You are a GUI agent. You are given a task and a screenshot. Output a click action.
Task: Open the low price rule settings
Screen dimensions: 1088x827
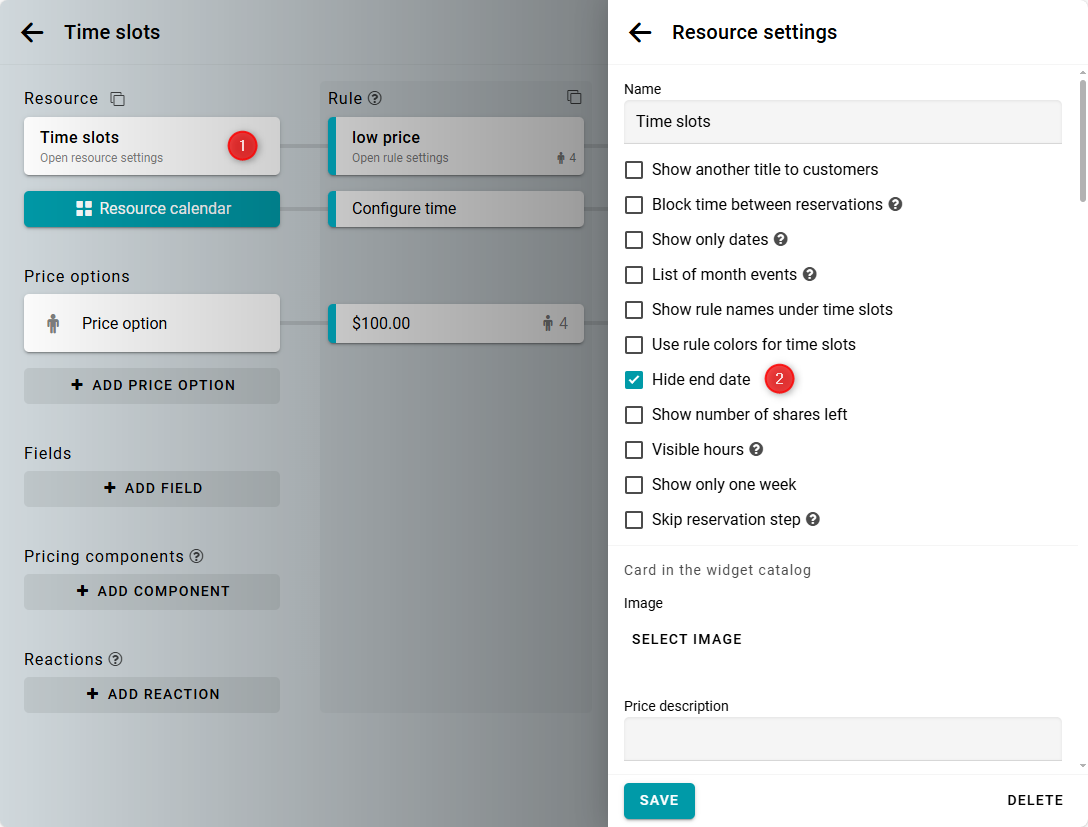click(x=456, y=146)
